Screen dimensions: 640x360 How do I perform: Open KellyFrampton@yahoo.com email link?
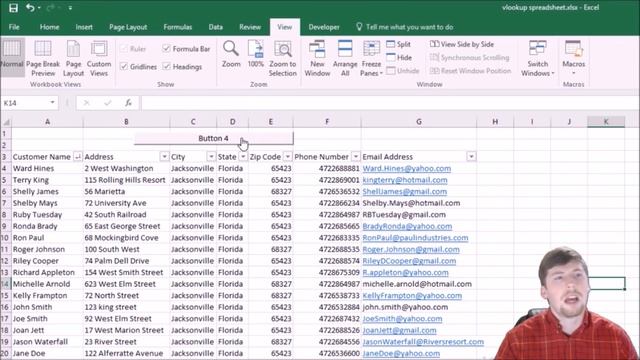pyautogui.click(x=412, y=296)
